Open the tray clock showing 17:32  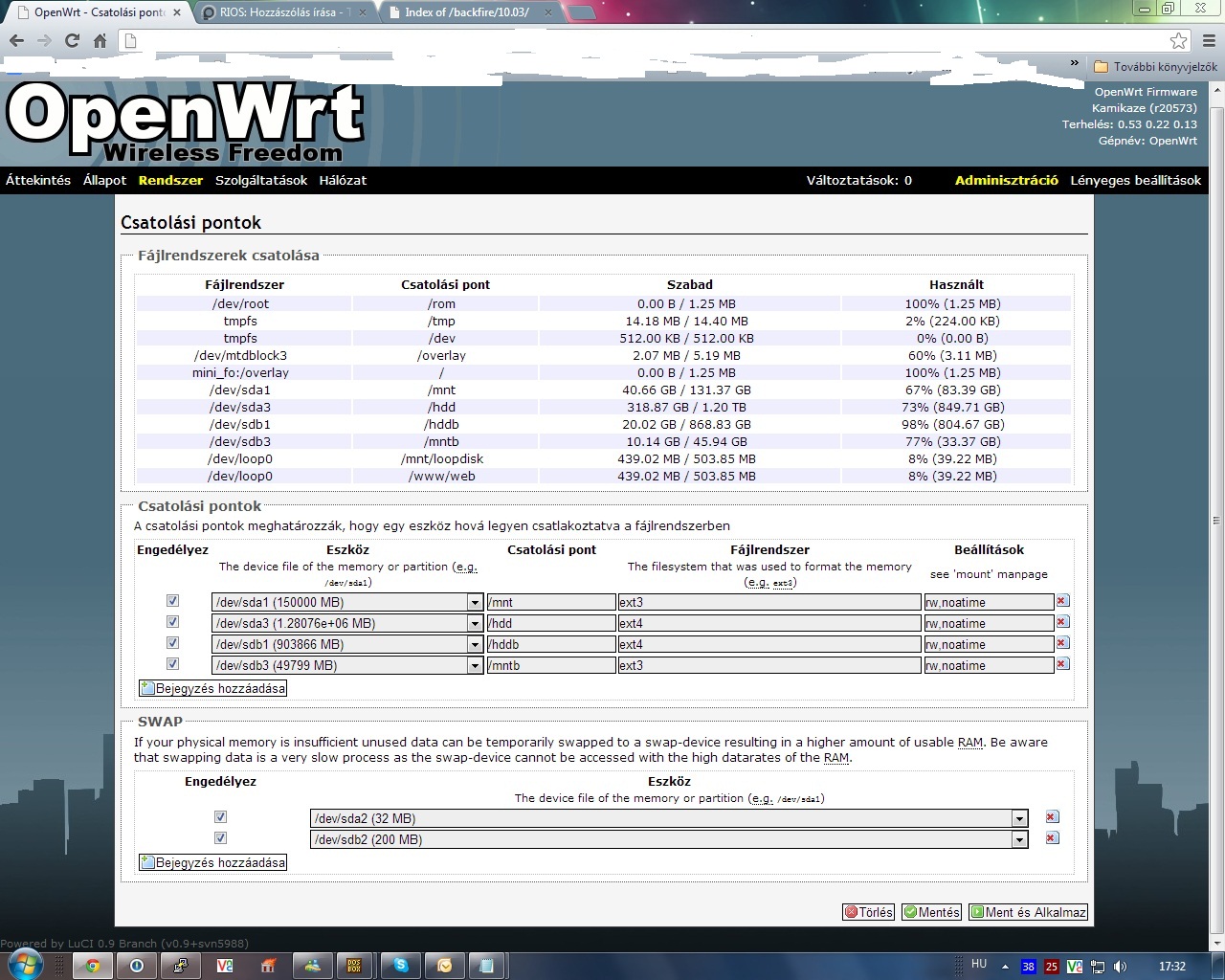[x=1171, y=967]
